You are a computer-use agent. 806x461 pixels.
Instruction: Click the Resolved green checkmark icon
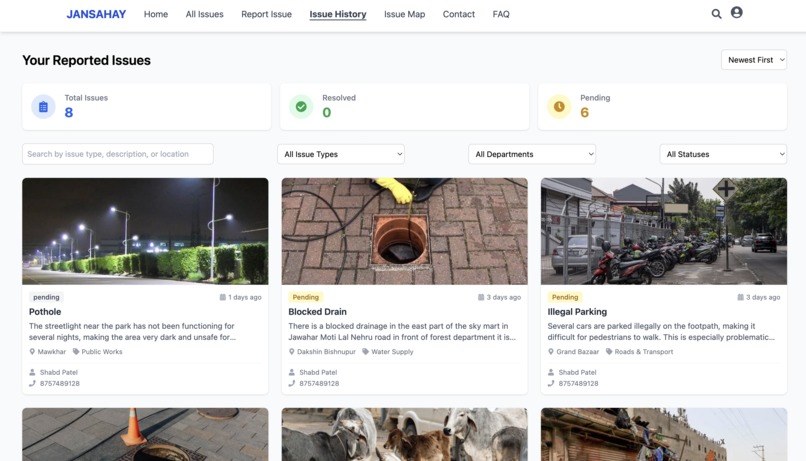point(301,107)
